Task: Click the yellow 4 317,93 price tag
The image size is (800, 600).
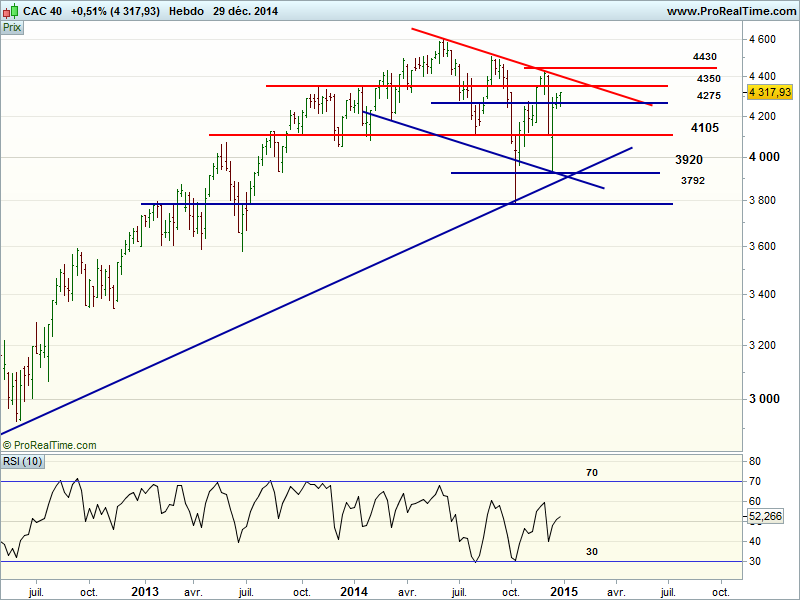Action: (769, 92)
